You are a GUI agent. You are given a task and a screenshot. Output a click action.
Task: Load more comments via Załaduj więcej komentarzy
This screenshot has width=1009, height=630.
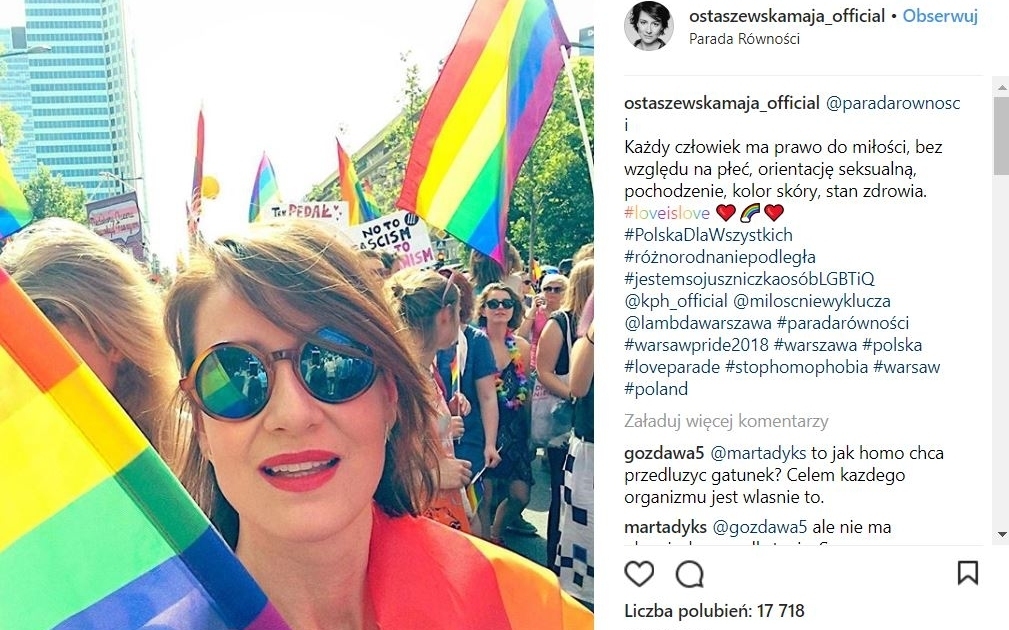(726, 421)
